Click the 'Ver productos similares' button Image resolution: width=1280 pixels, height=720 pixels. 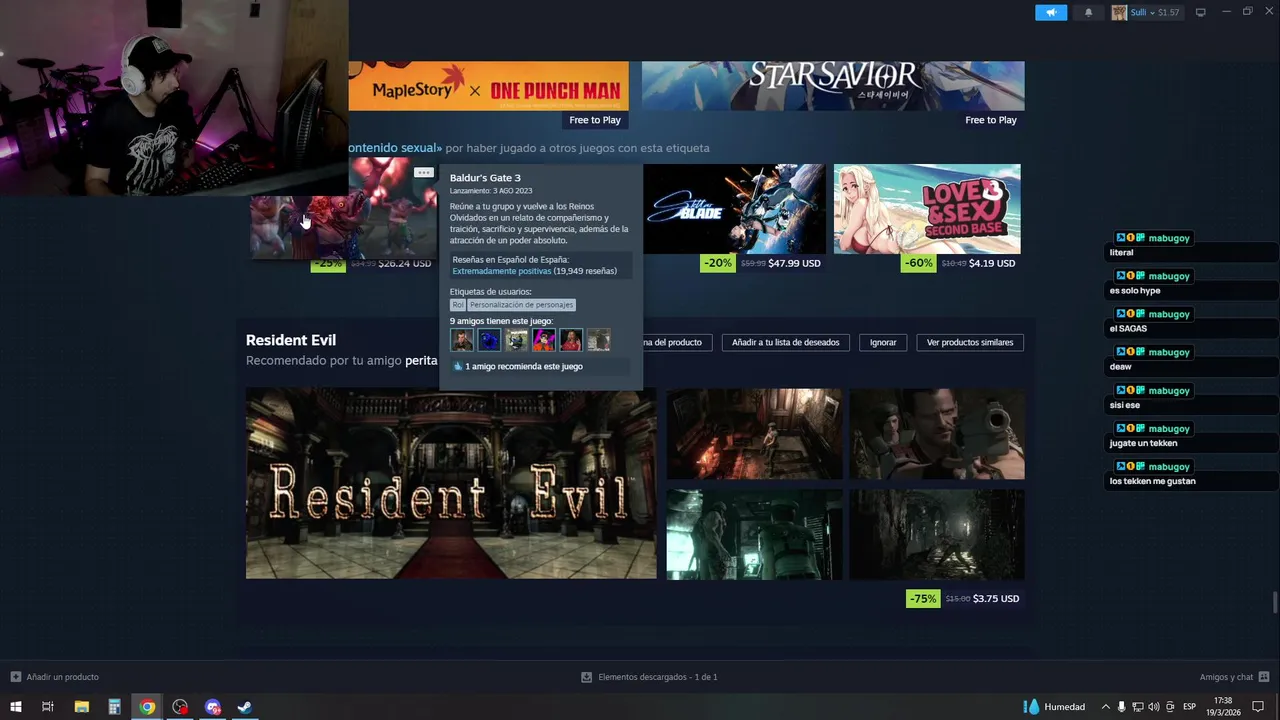coord(970,342)
